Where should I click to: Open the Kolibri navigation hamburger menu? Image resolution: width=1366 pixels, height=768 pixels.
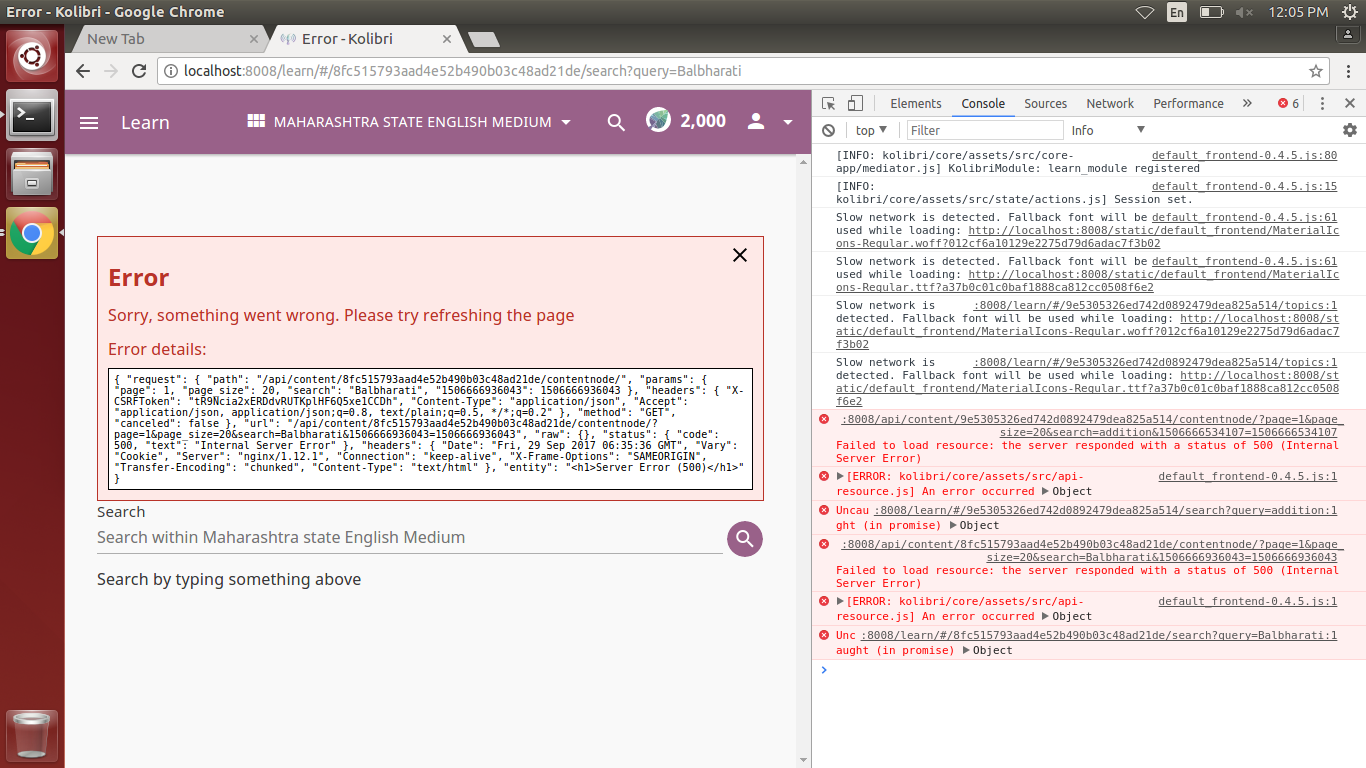click(x=89, y=122)
